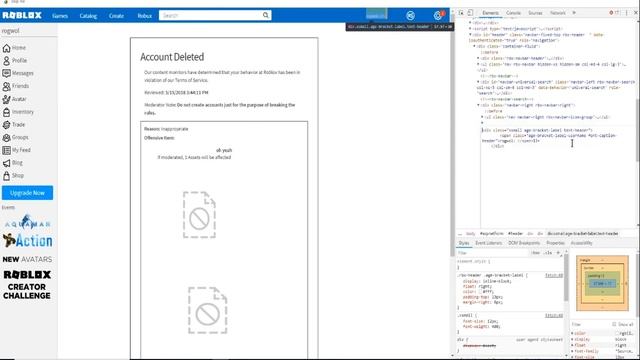Open the DevTools three-dot customize menu

pyautogui.click(x=627, y=13)
